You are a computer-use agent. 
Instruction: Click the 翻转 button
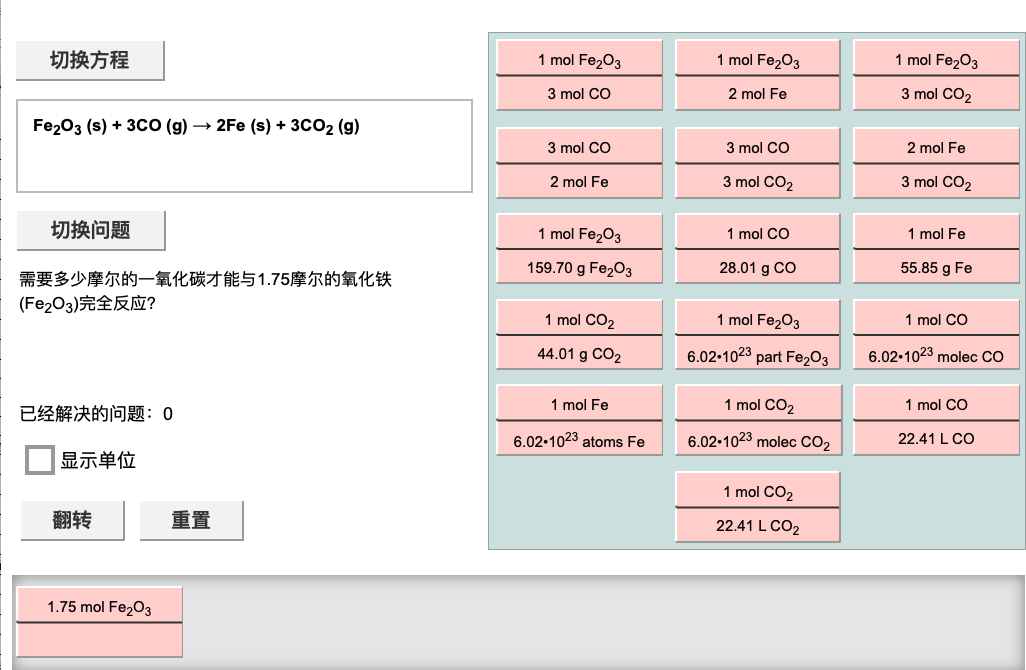(x=73, y=521)
